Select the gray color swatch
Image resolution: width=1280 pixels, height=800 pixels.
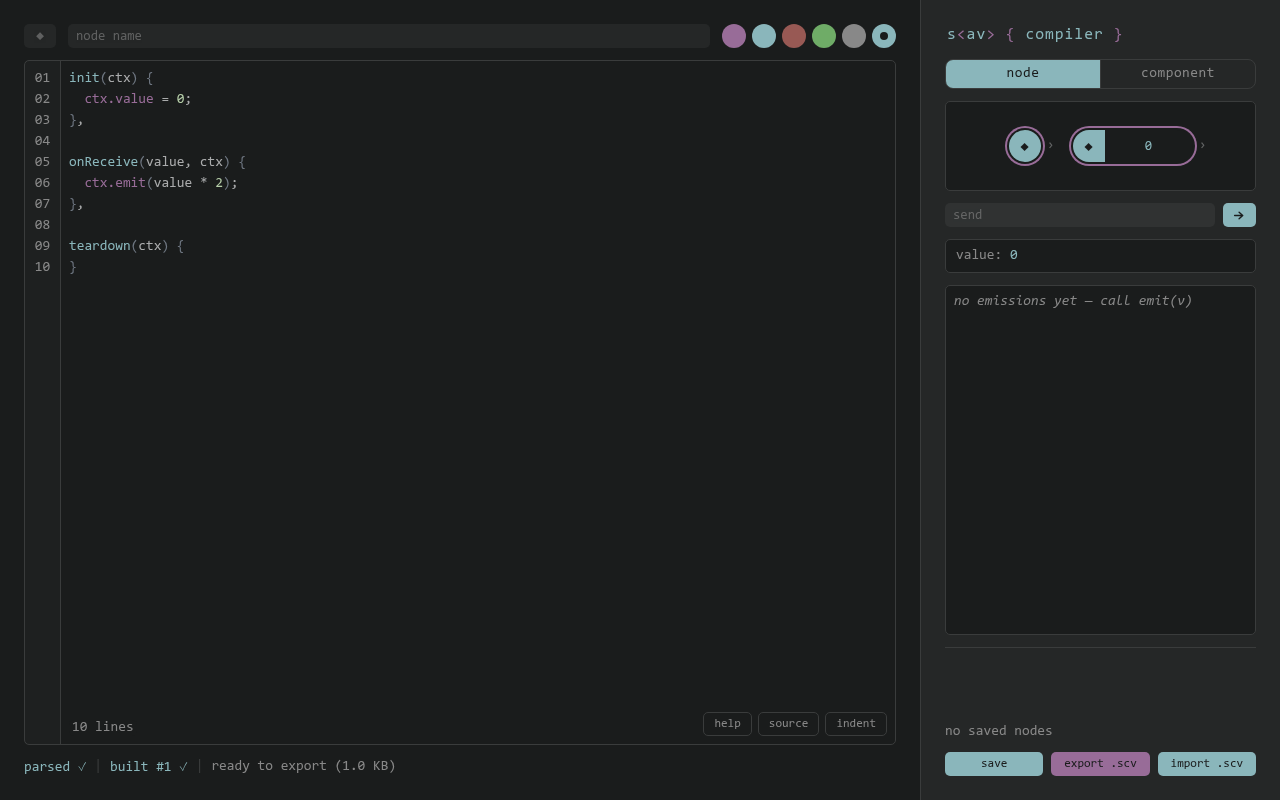(854, 36)
